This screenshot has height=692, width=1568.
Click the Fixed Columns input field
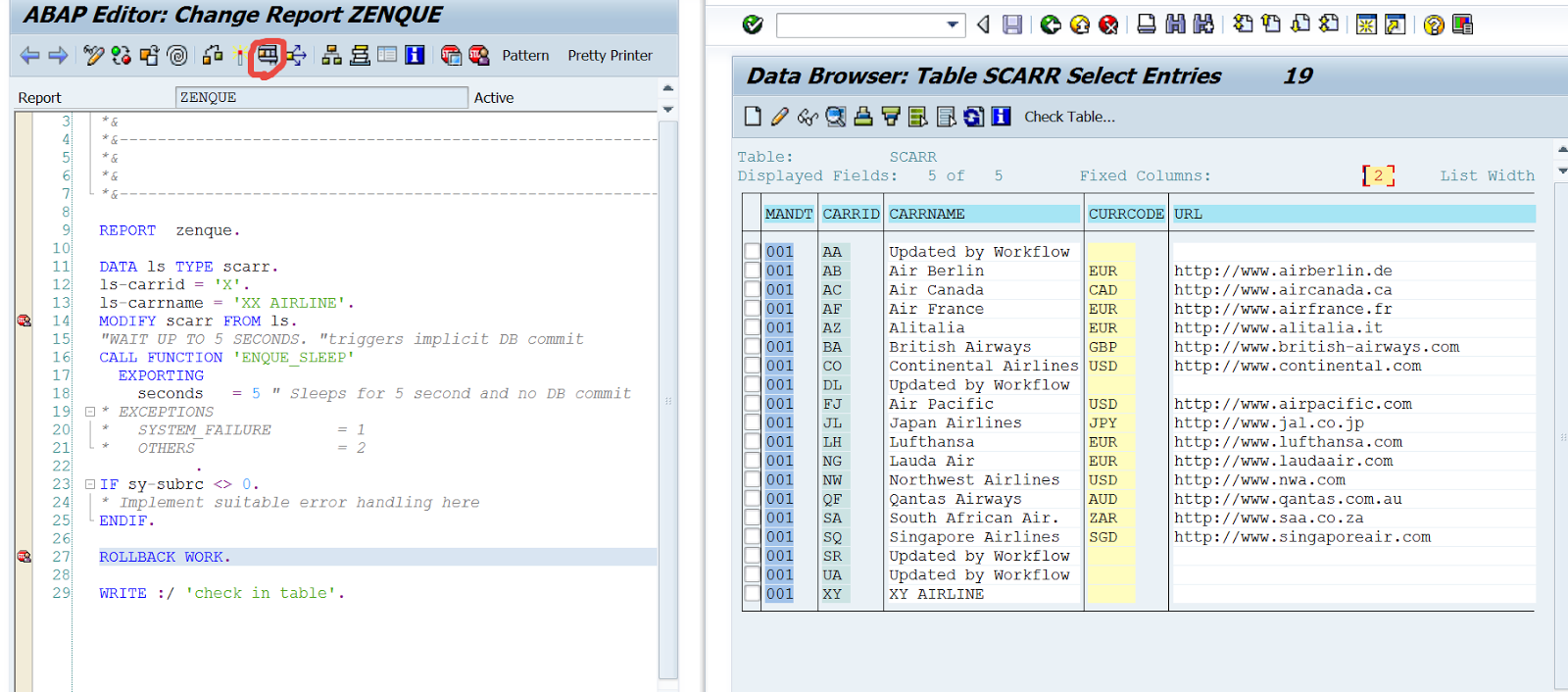point(1378,175)
